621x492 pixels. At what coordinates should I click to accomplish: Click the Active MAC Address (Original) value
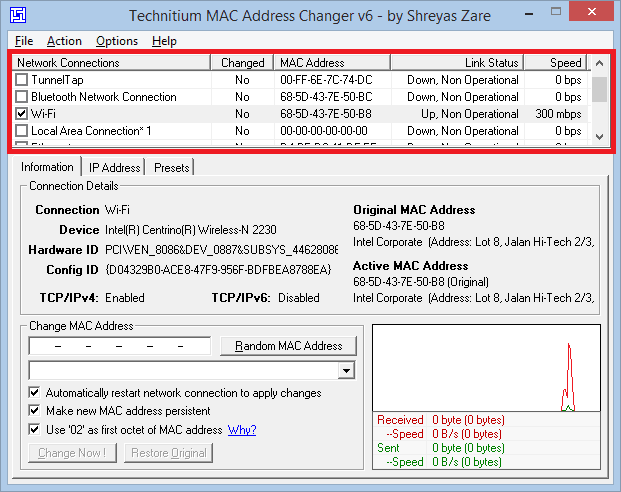(421, 282)
